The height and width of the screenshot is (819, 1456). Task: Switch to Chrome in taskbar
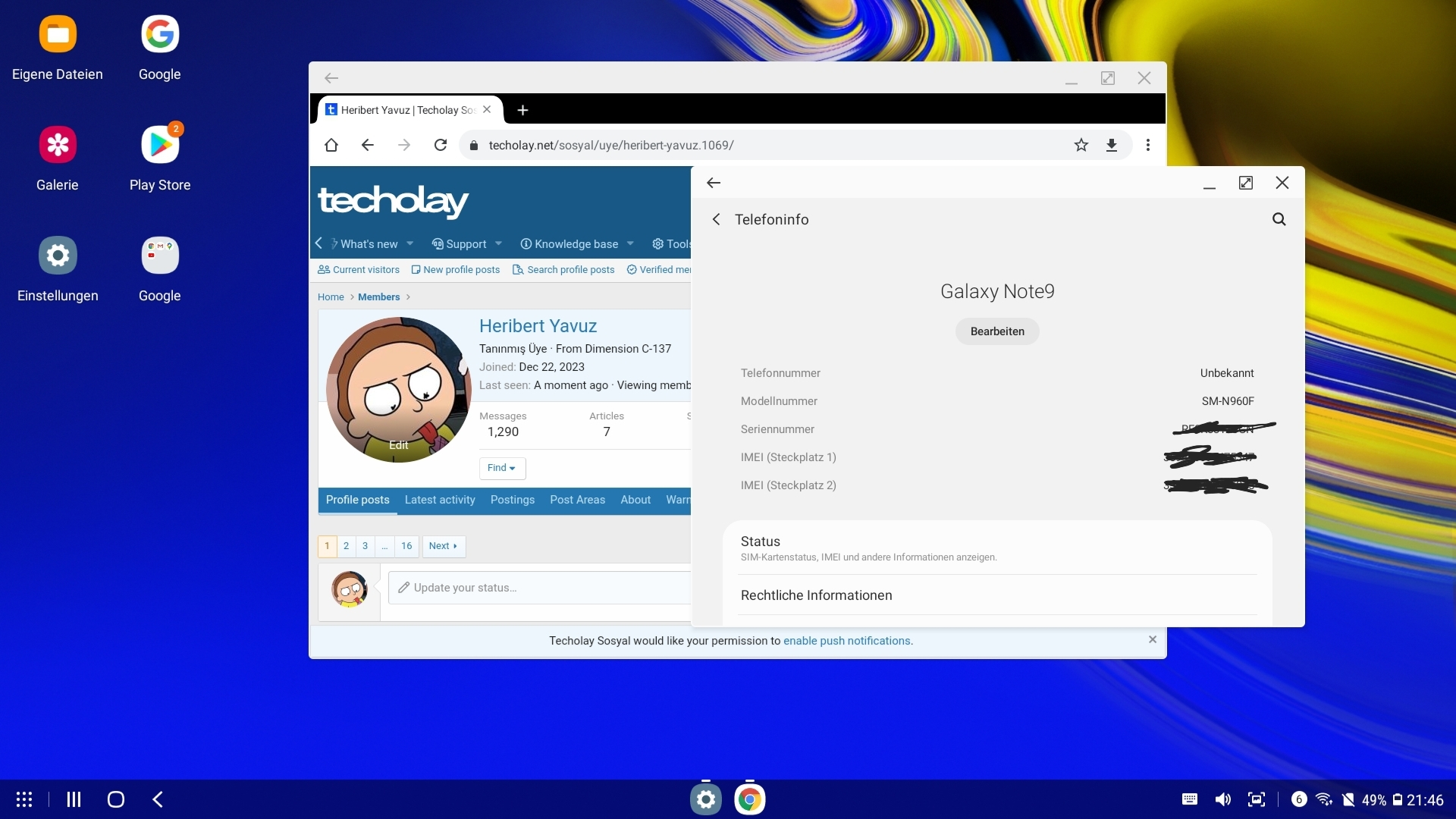pyautogui.click(x=750, y=799)
